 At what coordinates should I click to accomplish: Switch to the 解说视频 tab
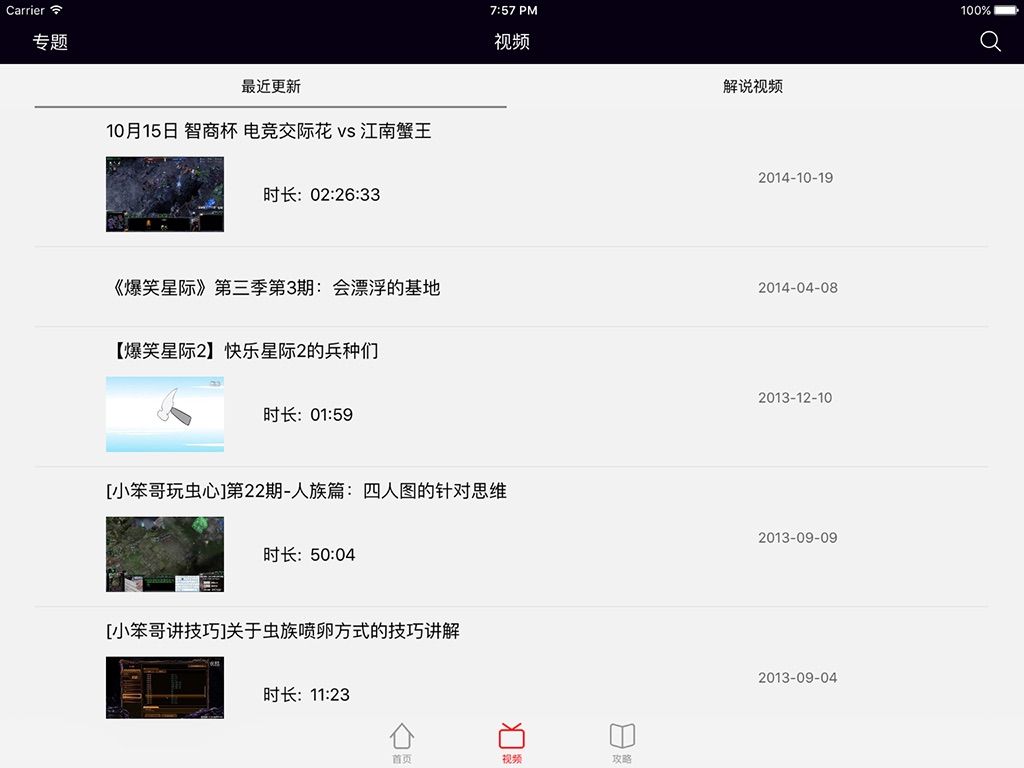coord(752,86)
